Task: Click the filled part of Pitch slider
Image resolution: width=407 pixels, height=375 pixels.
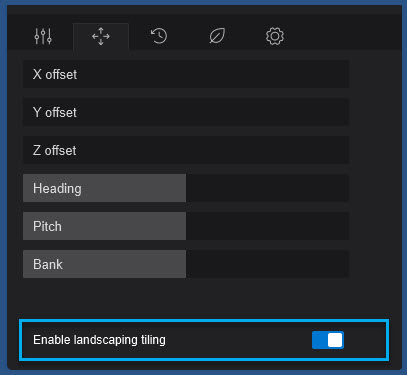Action: pos(104,226)
